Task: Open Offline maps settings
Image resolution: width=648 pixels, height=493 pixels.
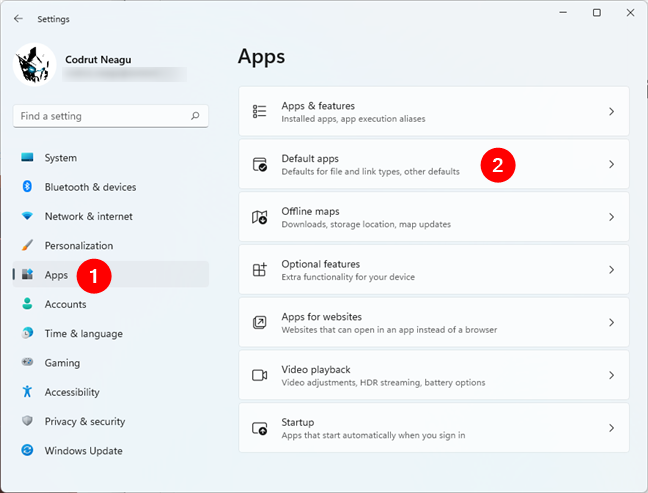Action: pyautogui.click(x=434, y=217)
